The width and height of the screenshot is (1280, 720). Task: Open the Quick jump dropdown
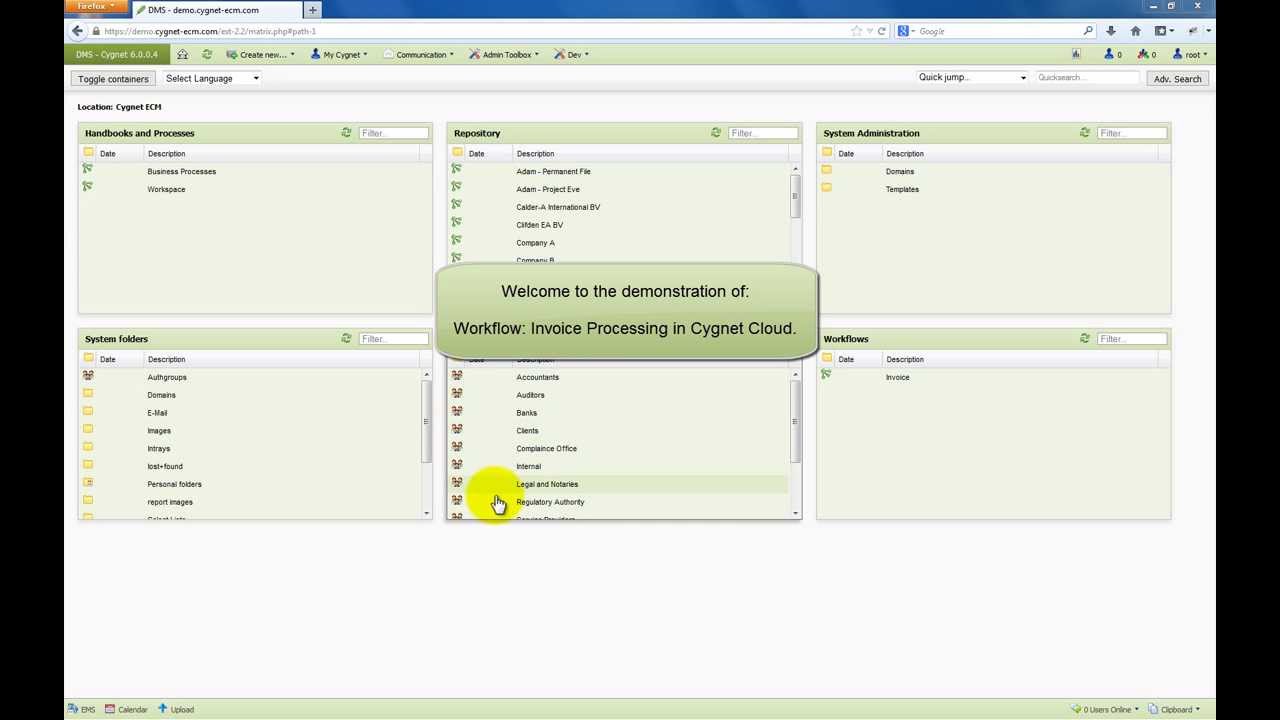tap(971, 77)
